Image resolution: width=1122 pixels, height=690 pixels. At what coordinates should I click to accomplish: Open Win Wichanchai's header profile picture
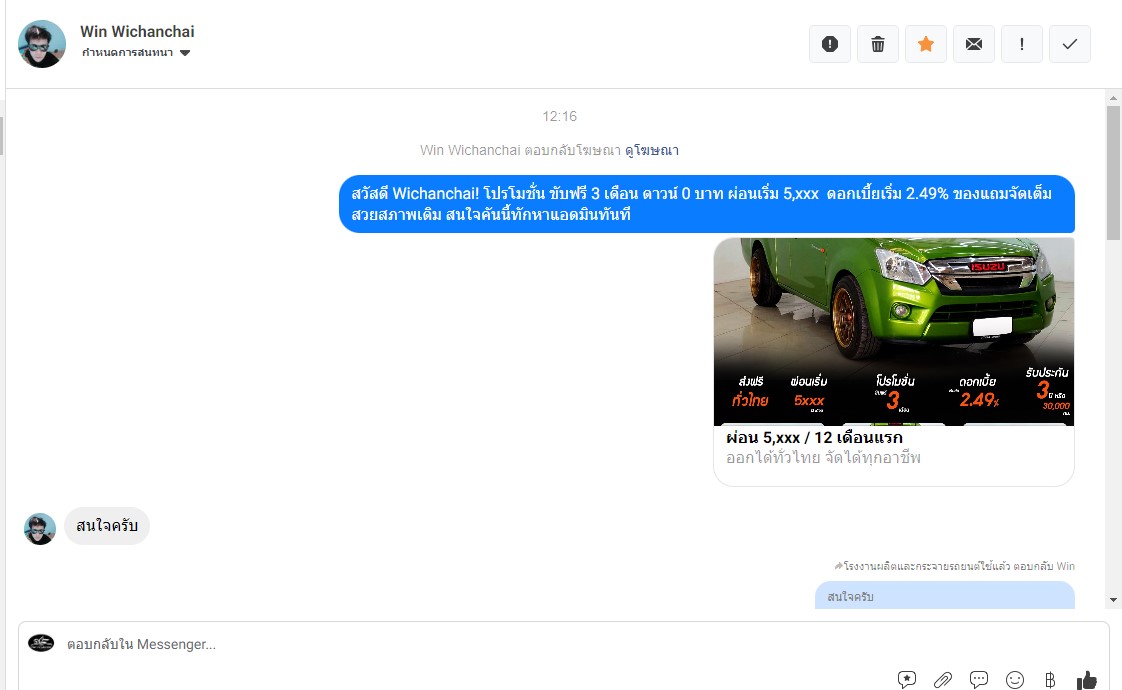(x=42, y=44)
